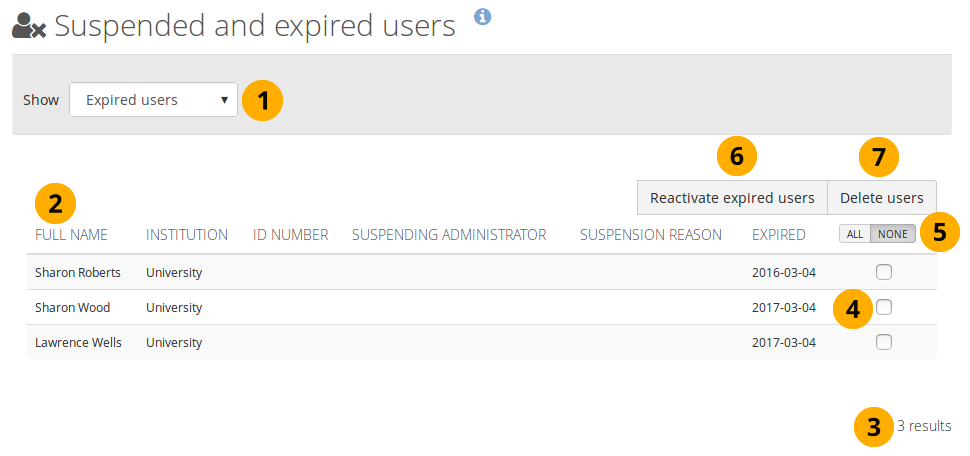
Task: Sort by the Suspending Administrator column header
Action: tap(449, 235)
